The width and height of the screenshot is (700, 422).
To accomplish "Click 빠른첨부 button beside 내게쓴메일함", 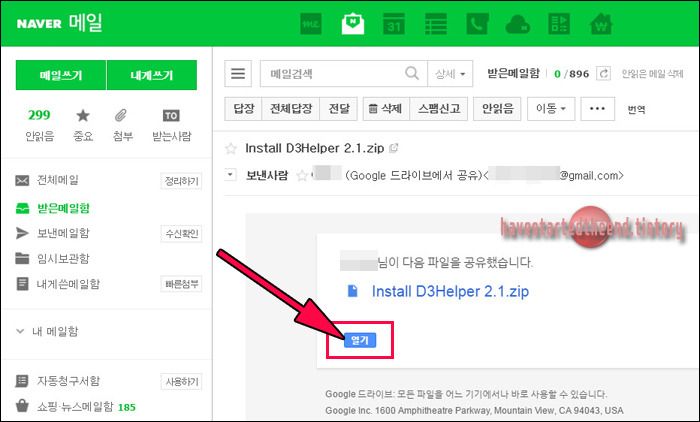I will tap(181, 284).
